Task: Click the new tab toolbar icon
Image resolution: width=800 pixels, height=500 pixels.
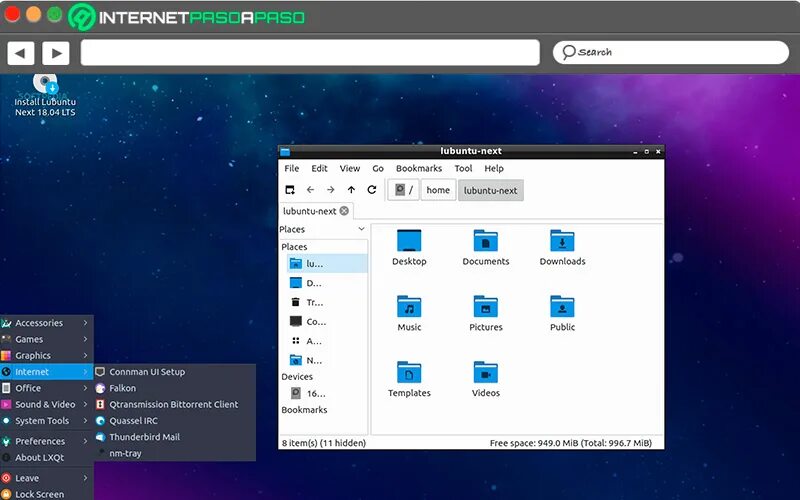Action: pos(290,190)
